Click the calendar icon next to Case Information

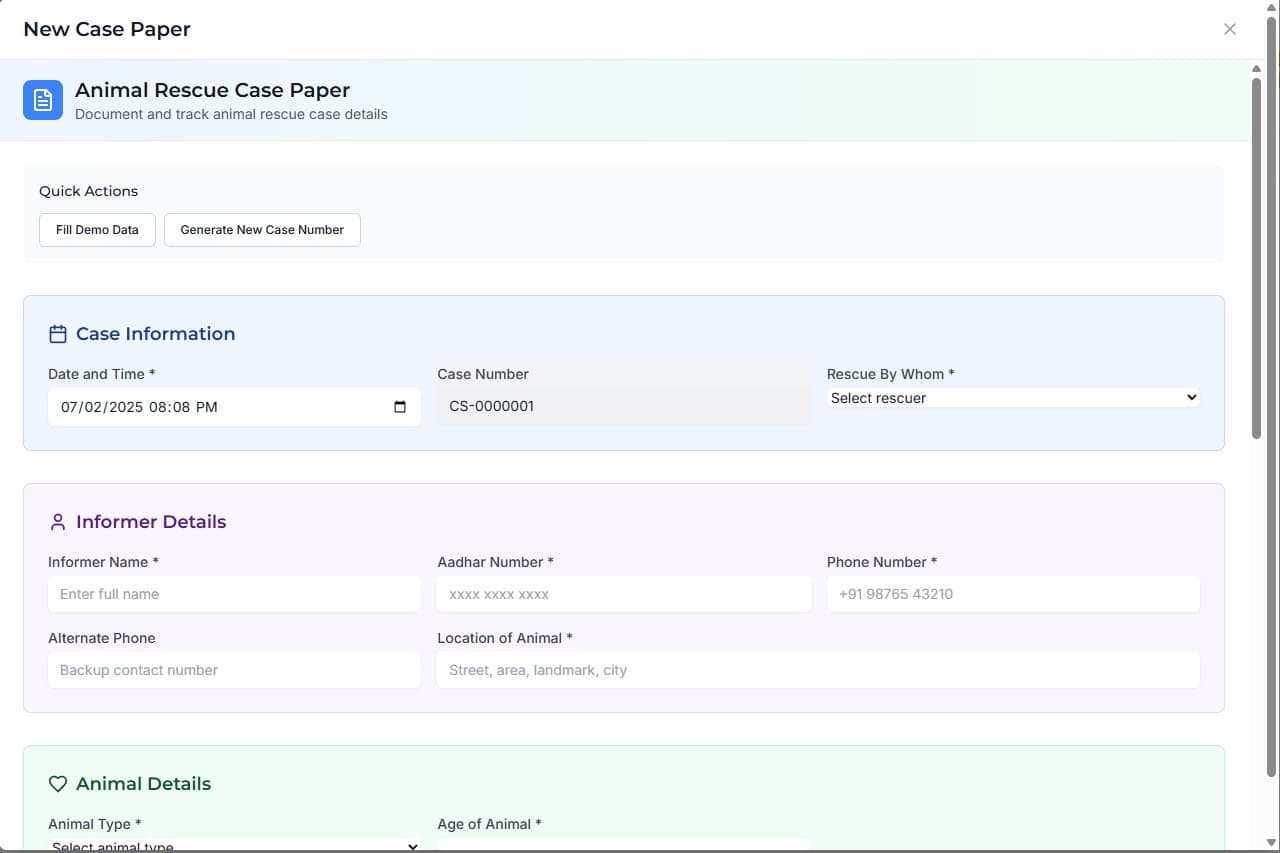click(x=58, y=334)
